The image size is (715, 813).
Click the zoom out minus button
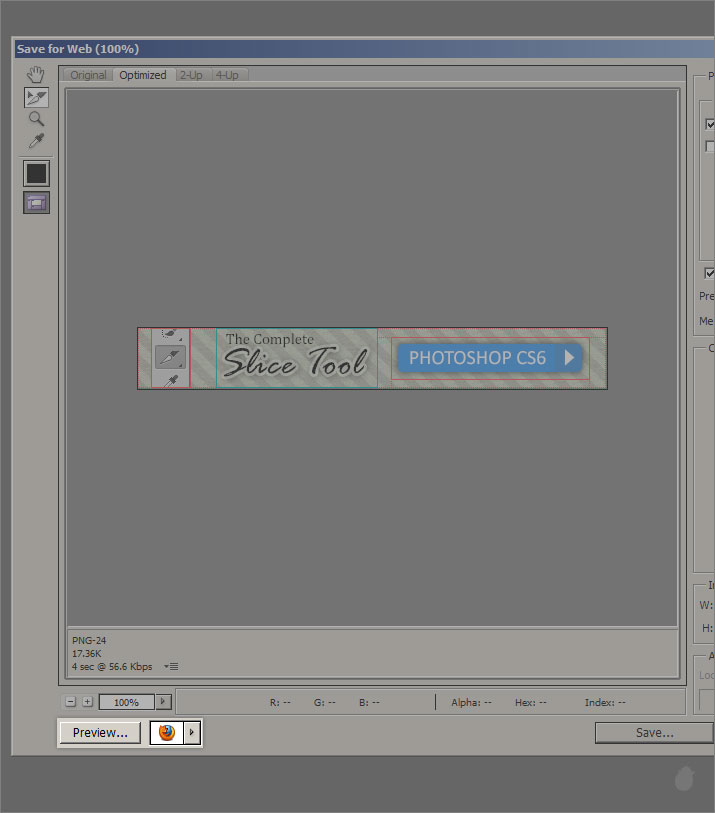[x=70, y=702]
